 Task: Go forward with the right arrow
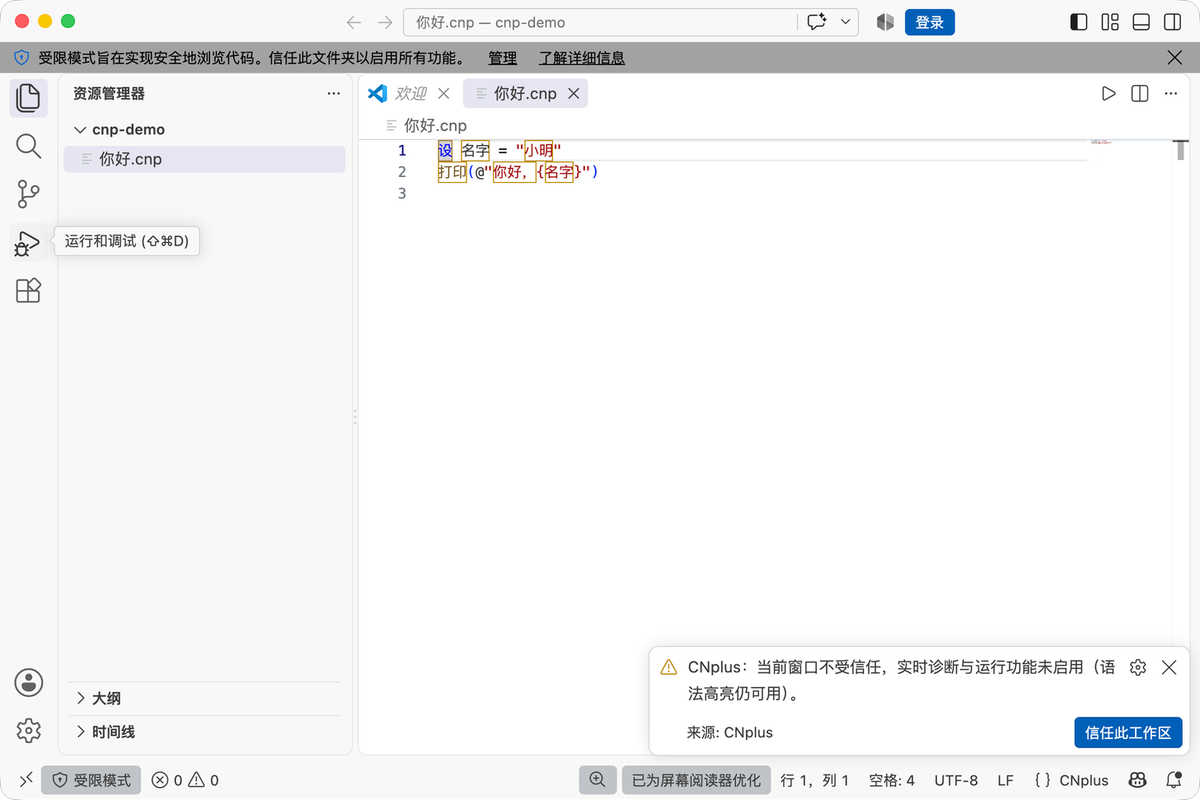click(x=385, y=22)
